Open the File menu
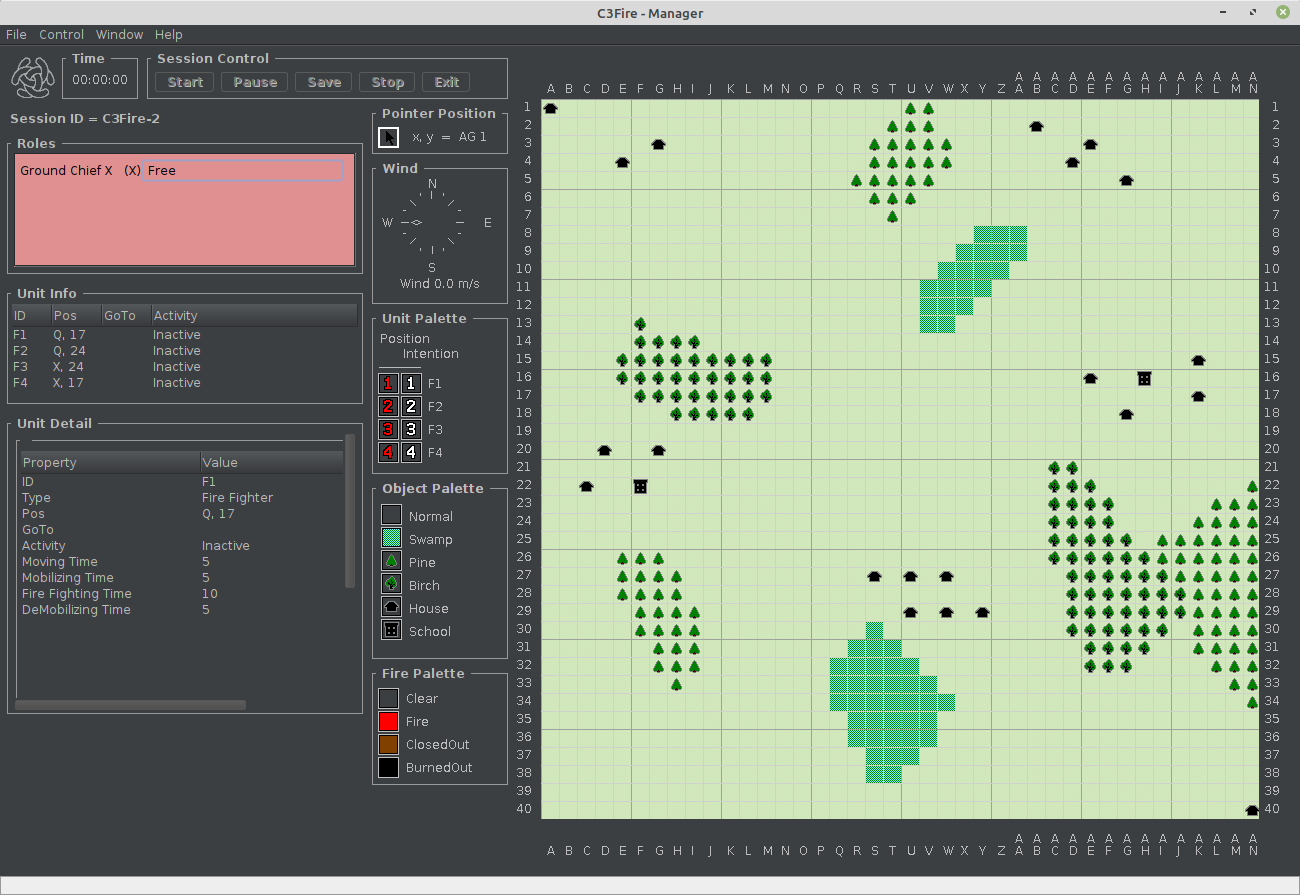The width and height of the screenshot is (1300, 895). (16, 34)
